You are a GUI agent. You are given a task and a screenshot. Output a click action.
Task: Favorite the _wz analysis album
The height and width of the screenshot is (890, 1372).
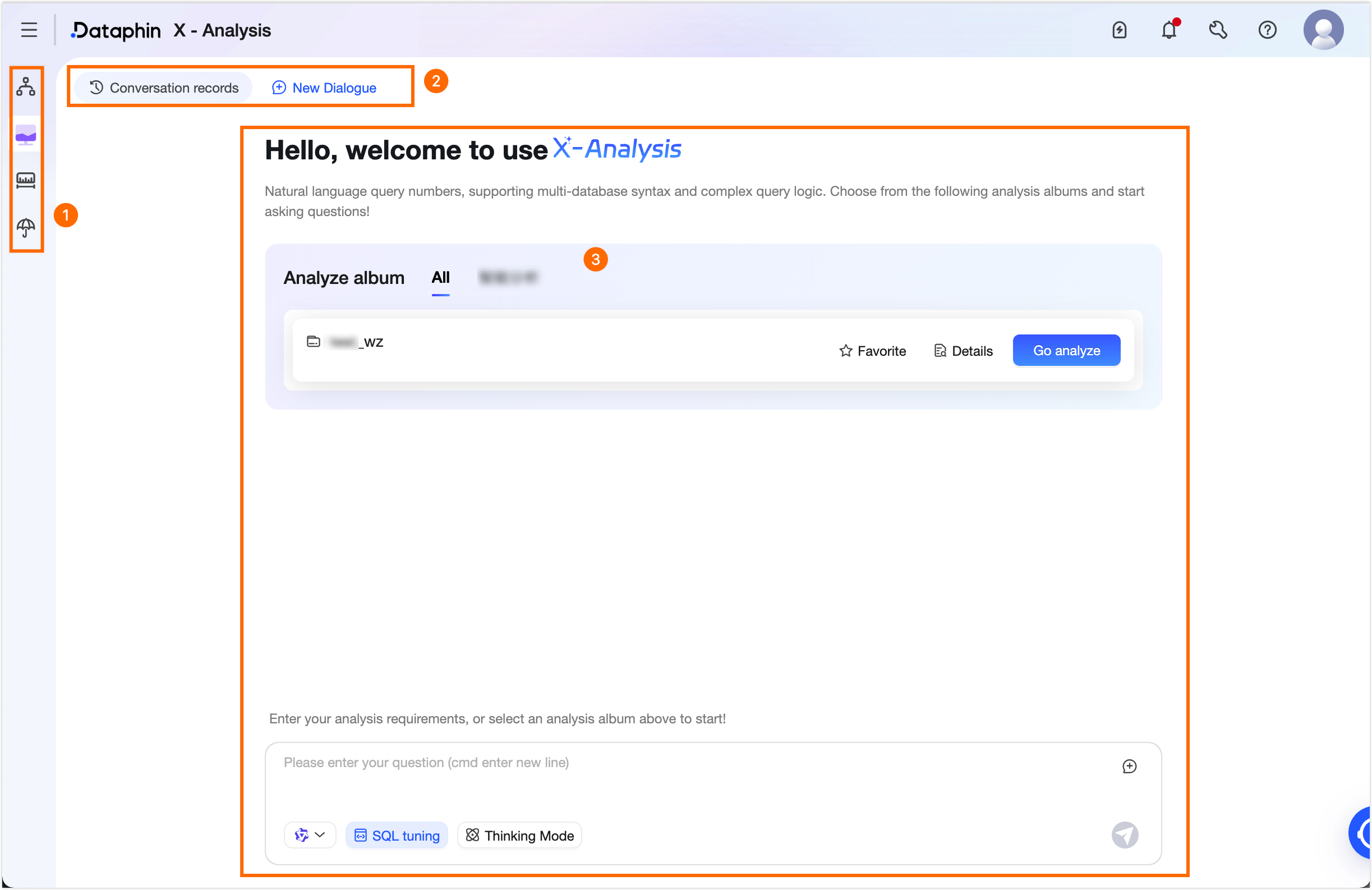click(872, 351)
